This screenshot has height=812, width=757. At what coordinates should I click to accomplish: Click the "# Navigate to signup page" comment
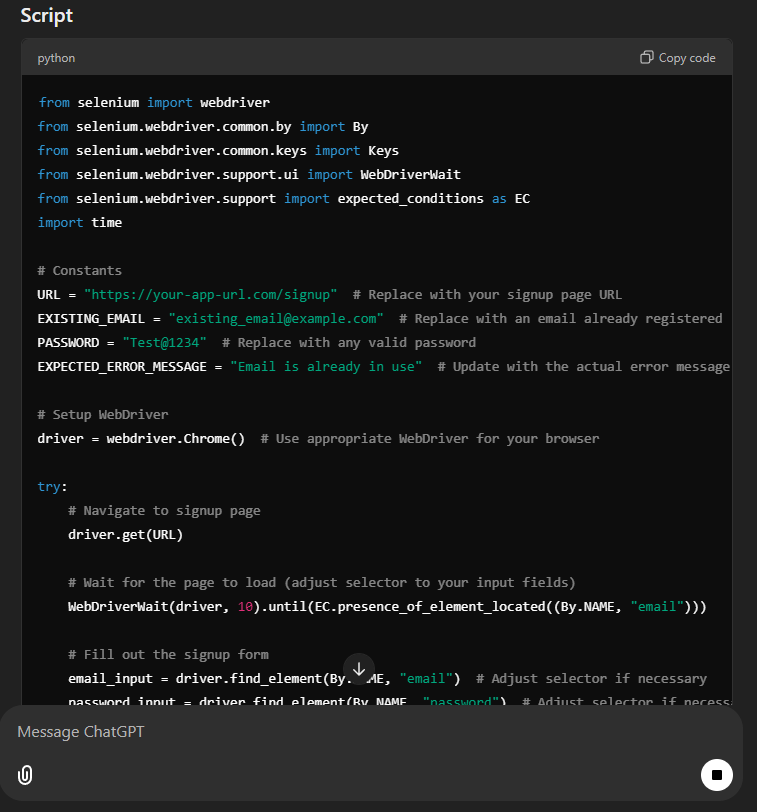coord(164,511)
